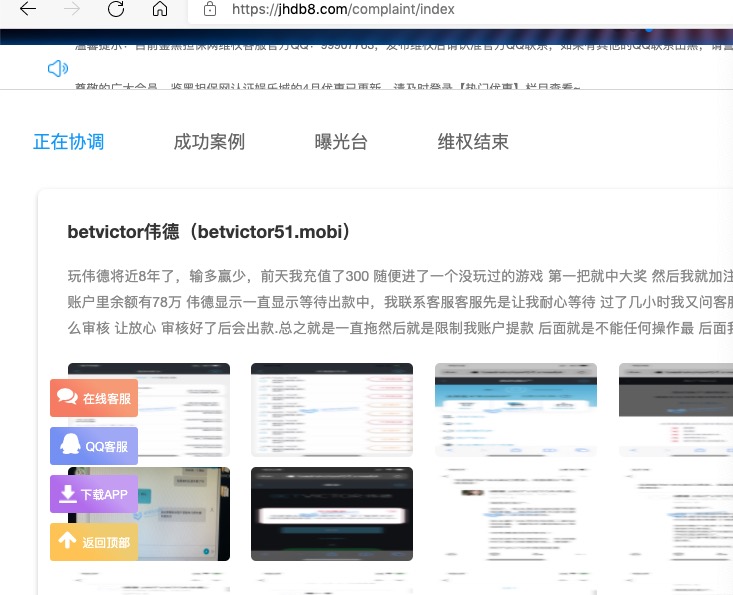Open betvictor伟德 complaint title link

click(x=209, y=232)
